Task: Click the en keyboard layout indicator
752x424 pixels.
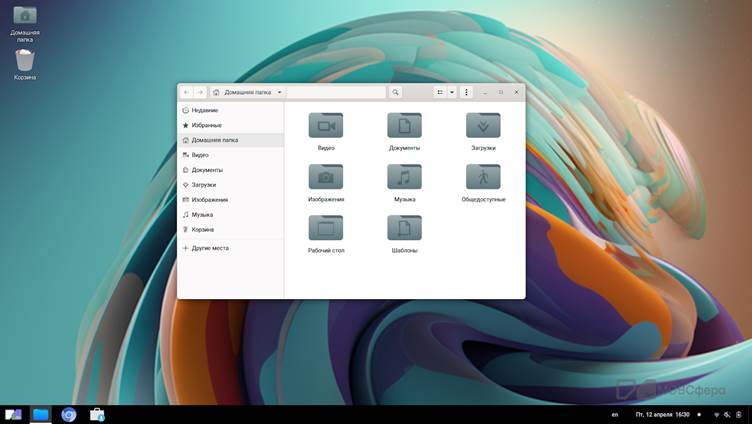Action: [x=614, y=414]
